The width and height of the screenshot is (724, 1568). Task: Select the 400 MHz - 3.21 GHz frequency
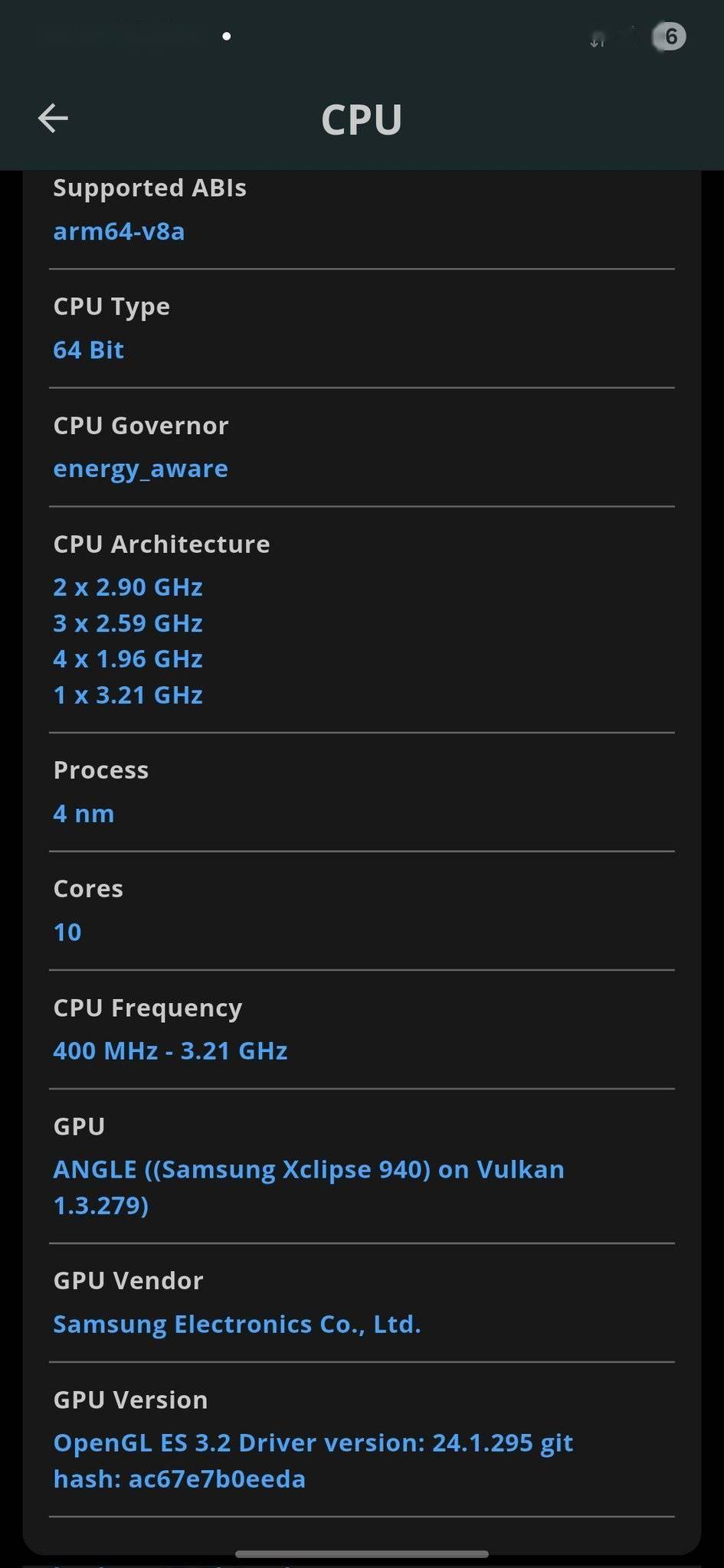click(x=170, y=1050)
